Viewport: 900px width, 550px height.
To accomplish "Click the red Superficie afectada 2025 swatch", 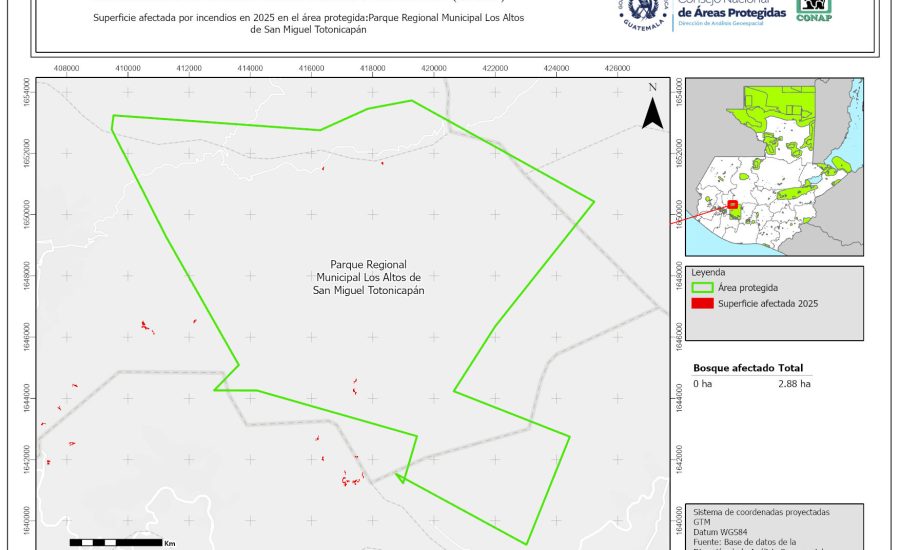I will point(702,303).
